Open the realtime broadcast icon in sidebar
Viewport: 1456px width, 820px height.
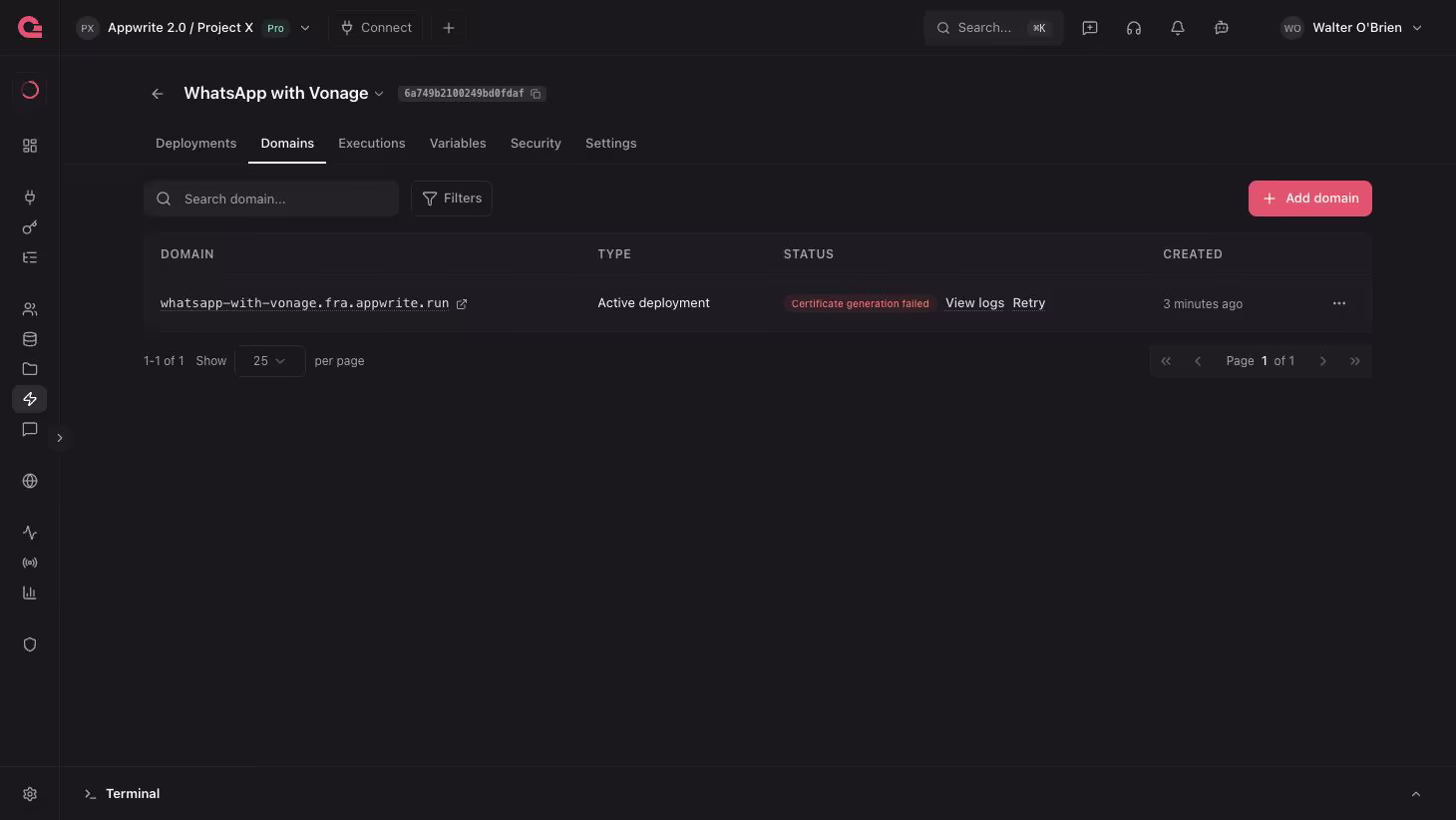[30, 563]
